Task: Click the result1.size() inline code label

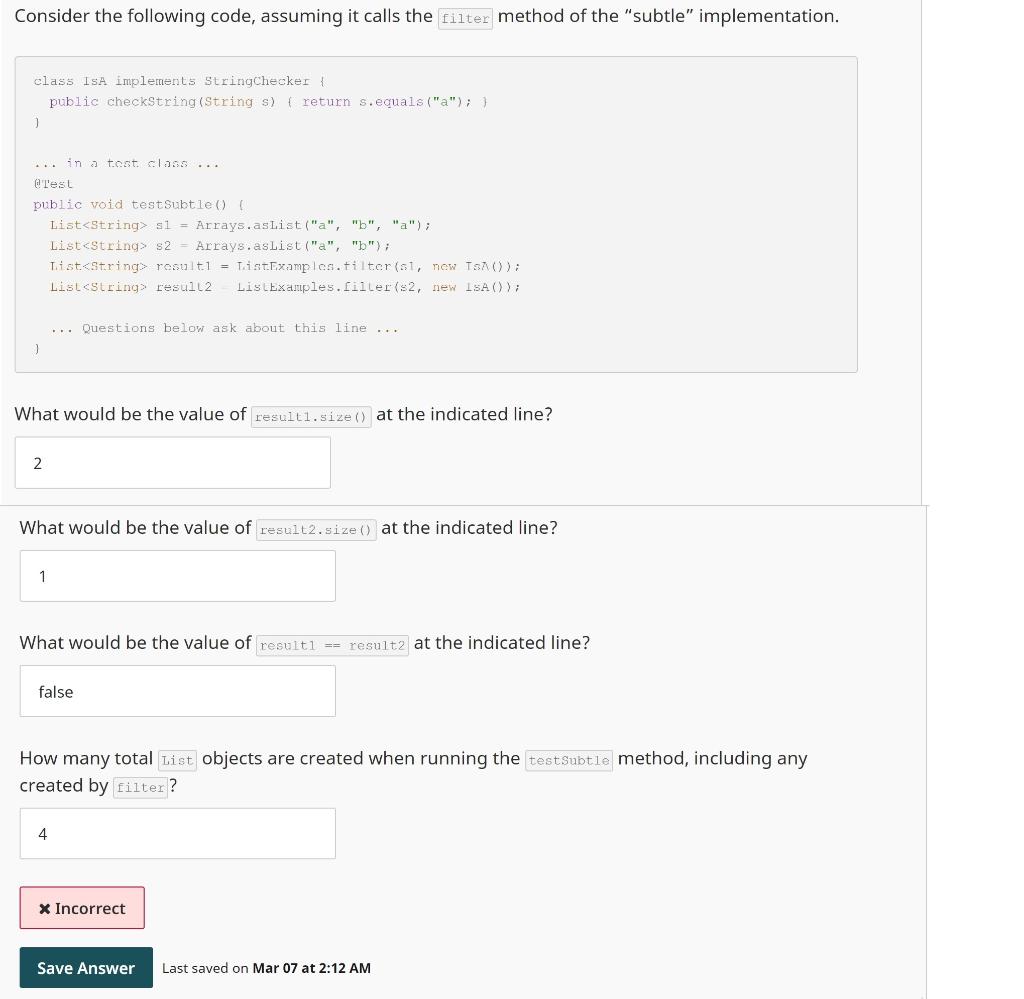Action: (x=310, y=416)
